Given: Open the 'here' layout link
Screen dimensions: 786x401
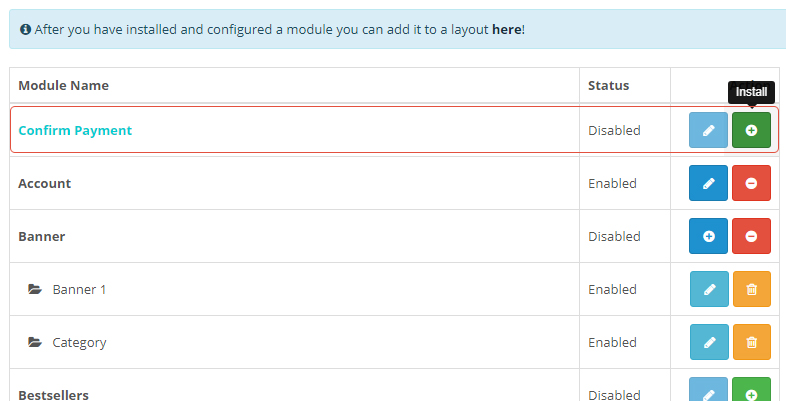Looking at the screenshot, I should click(x=506, y=30).
